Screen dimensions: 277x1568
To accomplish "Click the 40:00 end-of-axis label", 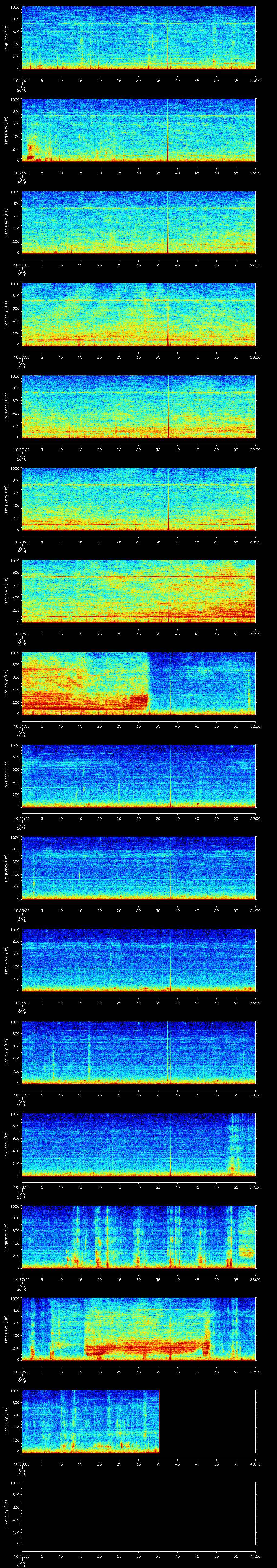I will (255, 1464).
